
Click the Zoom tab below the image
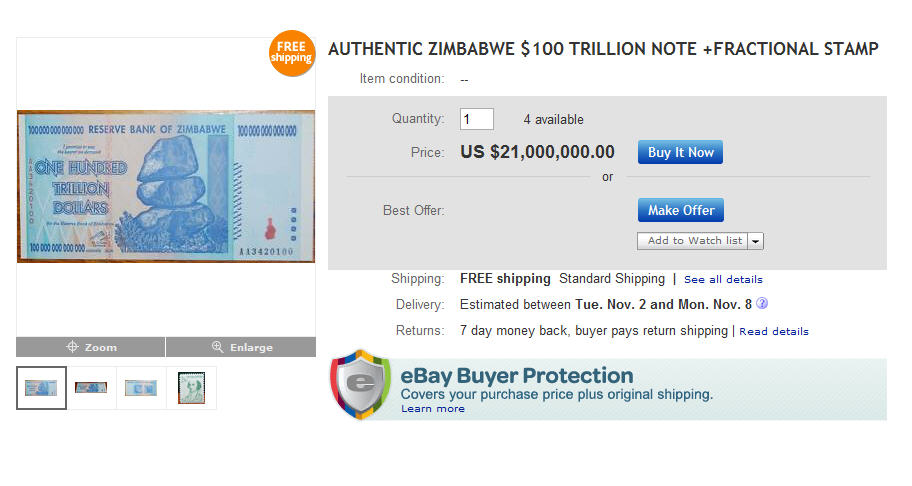(91, 347)
